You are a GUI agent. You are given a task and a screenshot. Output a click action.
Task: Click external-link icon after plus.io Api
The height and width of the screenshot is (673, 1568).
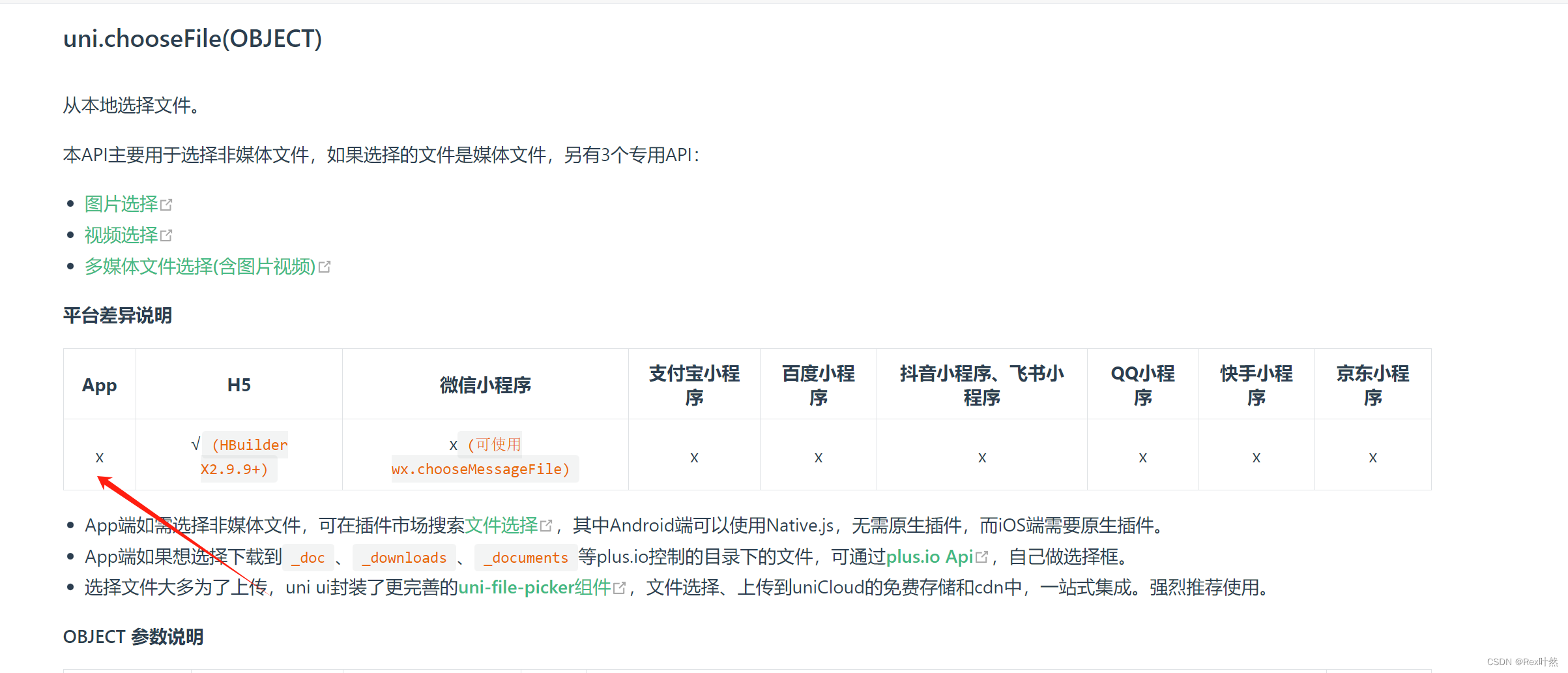coord(981,557)
